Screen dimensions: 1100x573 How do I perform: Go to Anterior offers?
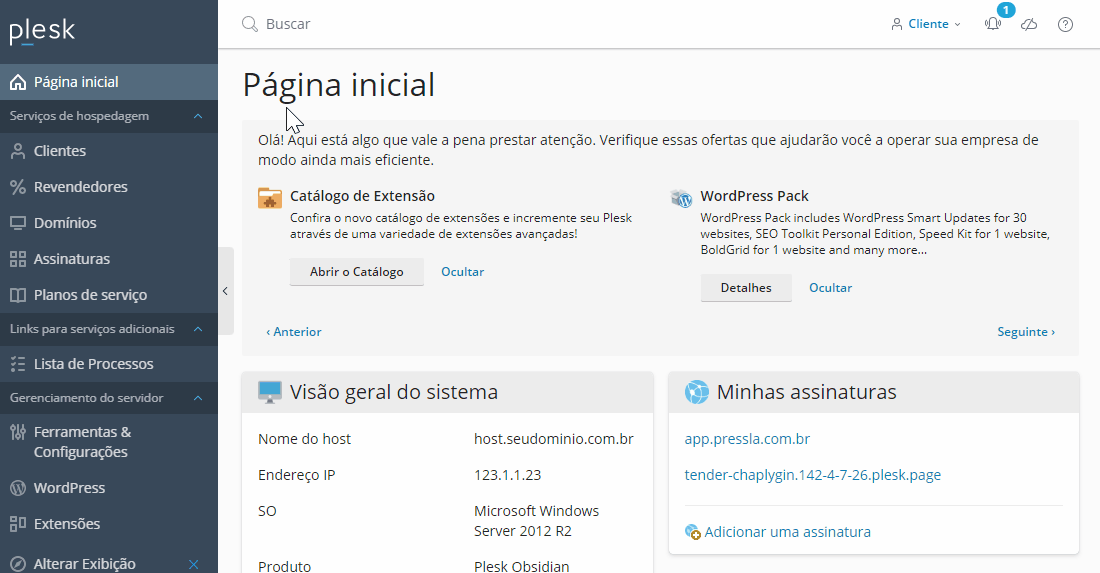coord(293,332)
